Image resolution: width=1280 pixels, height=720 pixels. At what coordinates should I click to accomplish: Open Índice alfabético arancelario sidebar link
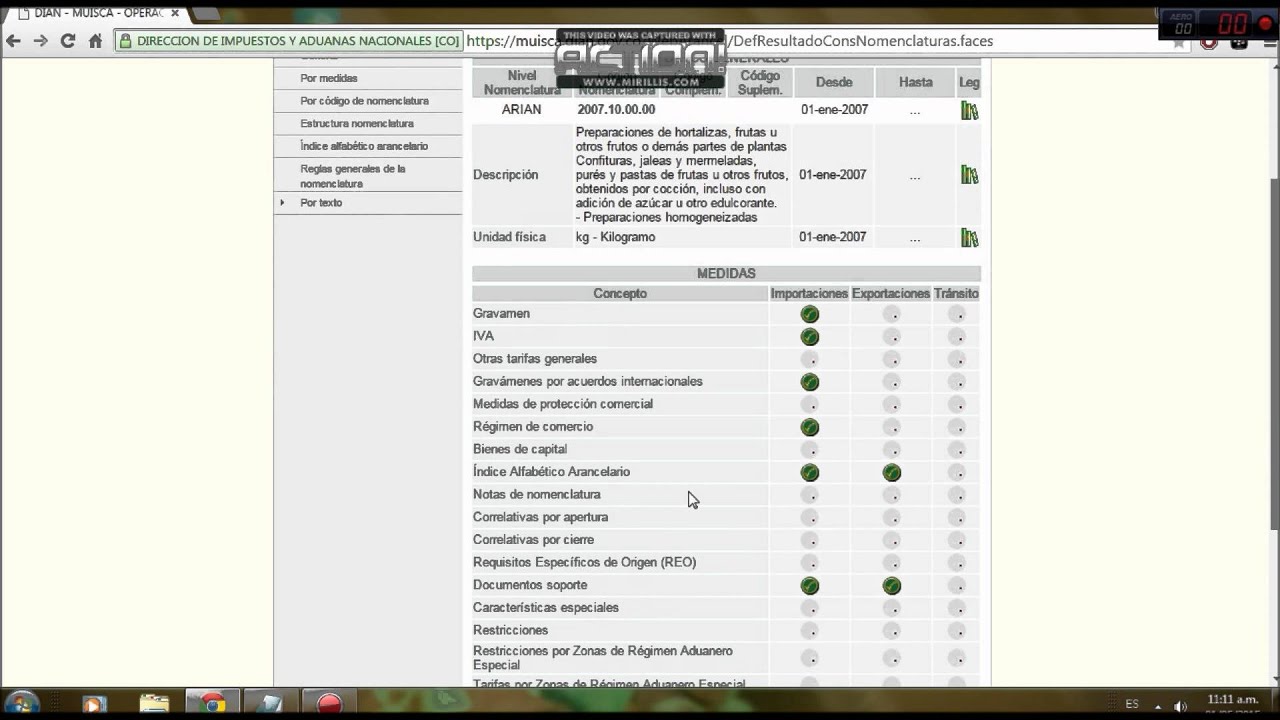pos(364,146)
